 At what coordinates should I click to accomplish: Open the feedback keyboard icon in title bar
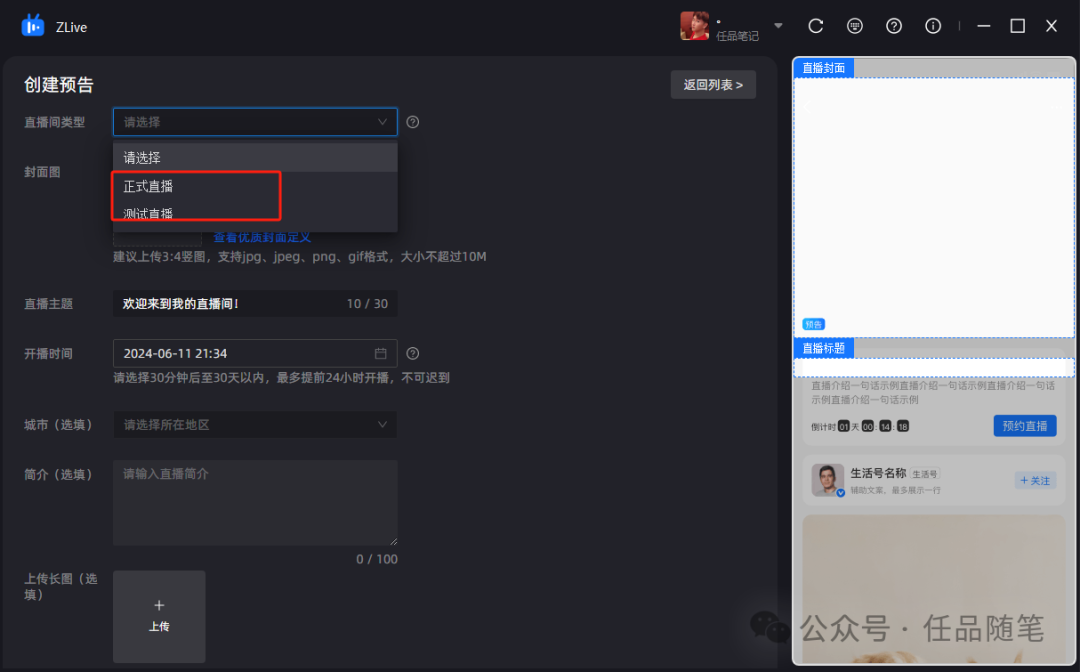pos(854,26)
